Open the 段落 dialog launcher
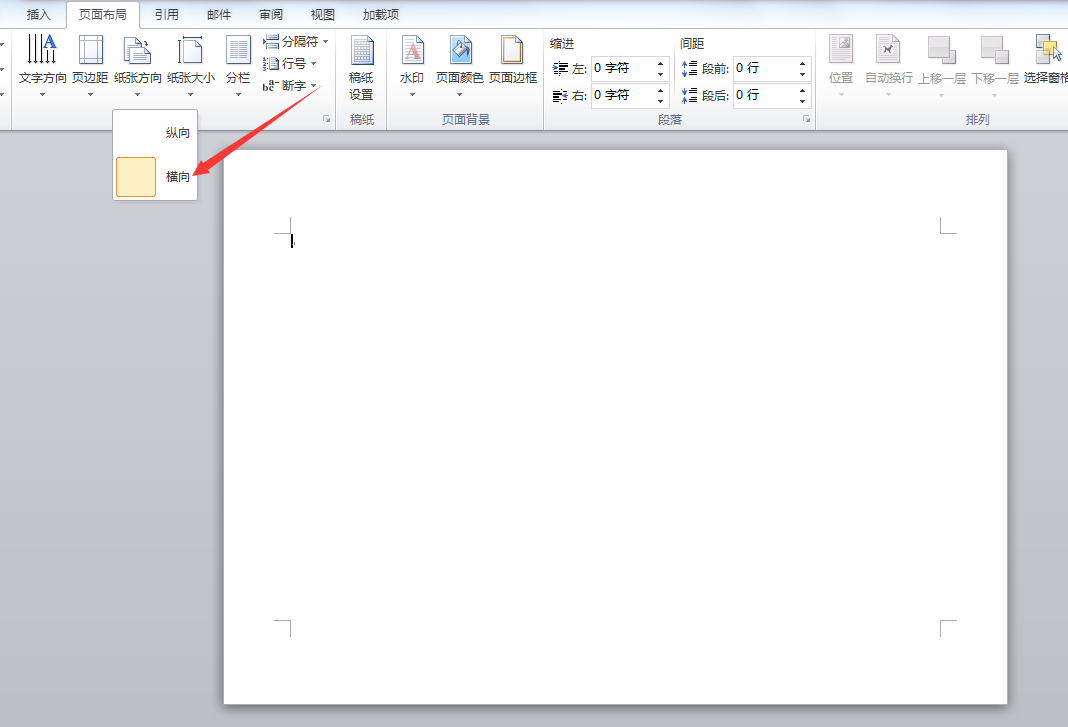This screenshot has width=1068, height=727. pos(806,119)
